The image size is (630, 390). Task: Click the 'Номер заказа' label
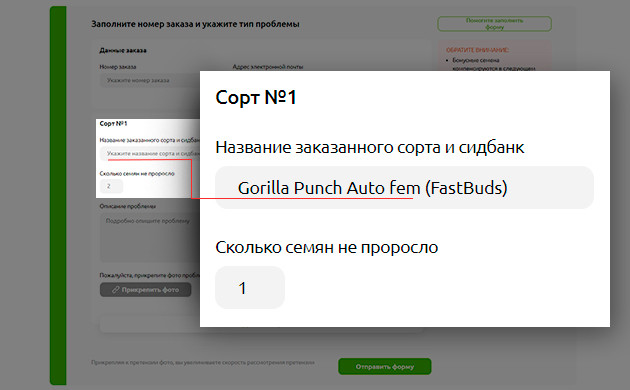(x=118, y=67)
